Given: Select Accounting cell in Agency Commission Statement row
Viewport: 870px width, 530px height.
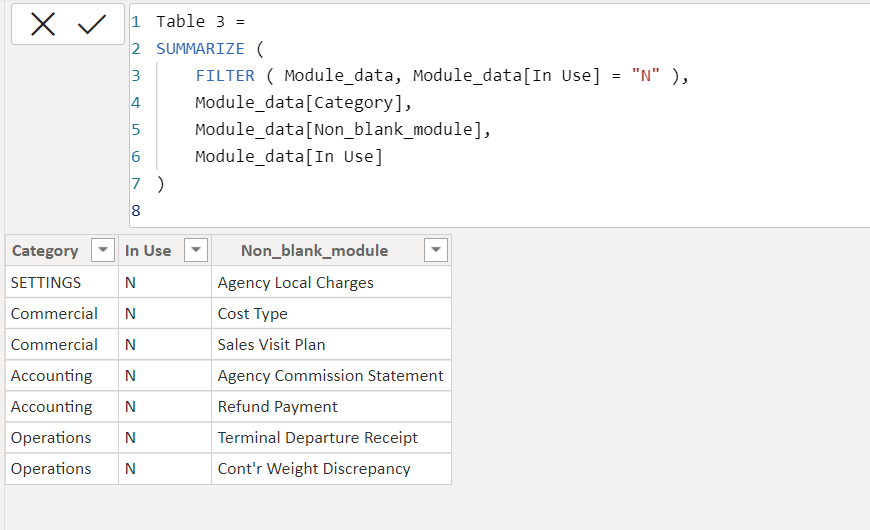Looking at the screenshot, I should (62, 376).
